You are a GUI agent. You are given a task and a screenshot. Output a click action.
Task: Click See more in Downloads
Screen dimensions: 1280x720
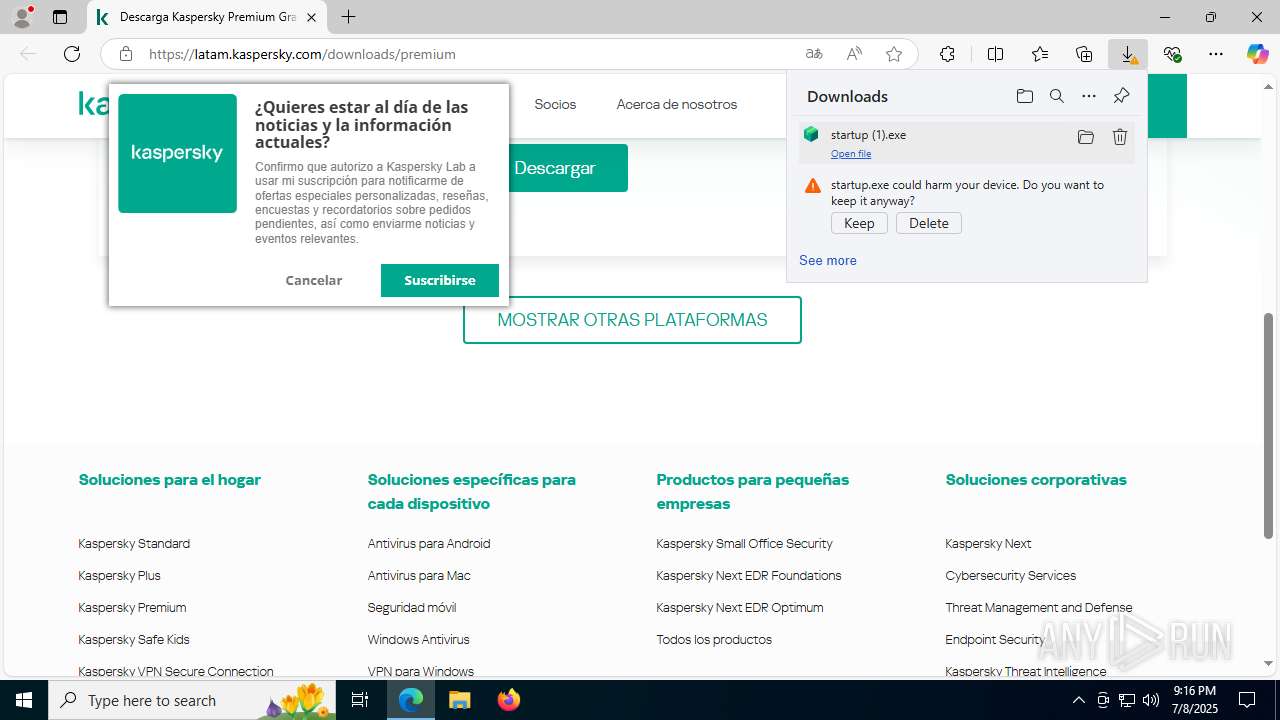(x=828, y=260)
